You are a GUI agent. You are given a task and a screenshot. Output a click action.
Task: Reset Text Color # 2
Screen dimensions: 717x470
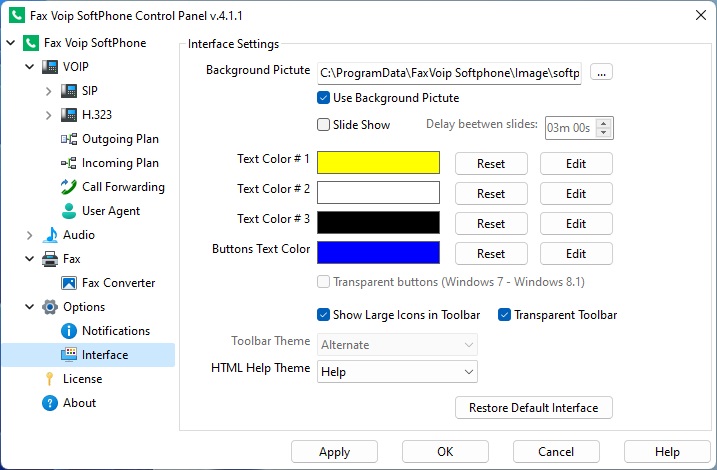click(x=491, y=194)
